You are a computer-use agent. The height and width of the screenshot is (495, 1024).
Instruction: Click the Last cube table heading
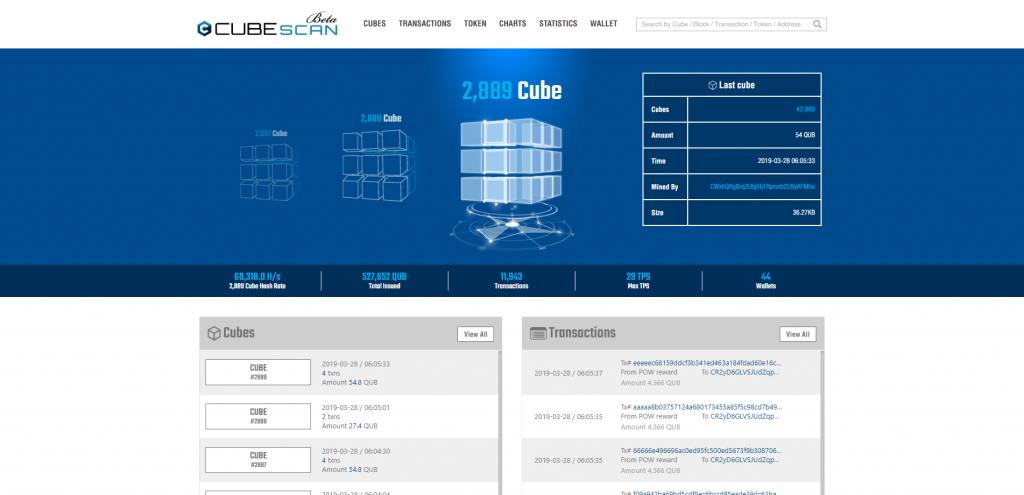[732, 85]
